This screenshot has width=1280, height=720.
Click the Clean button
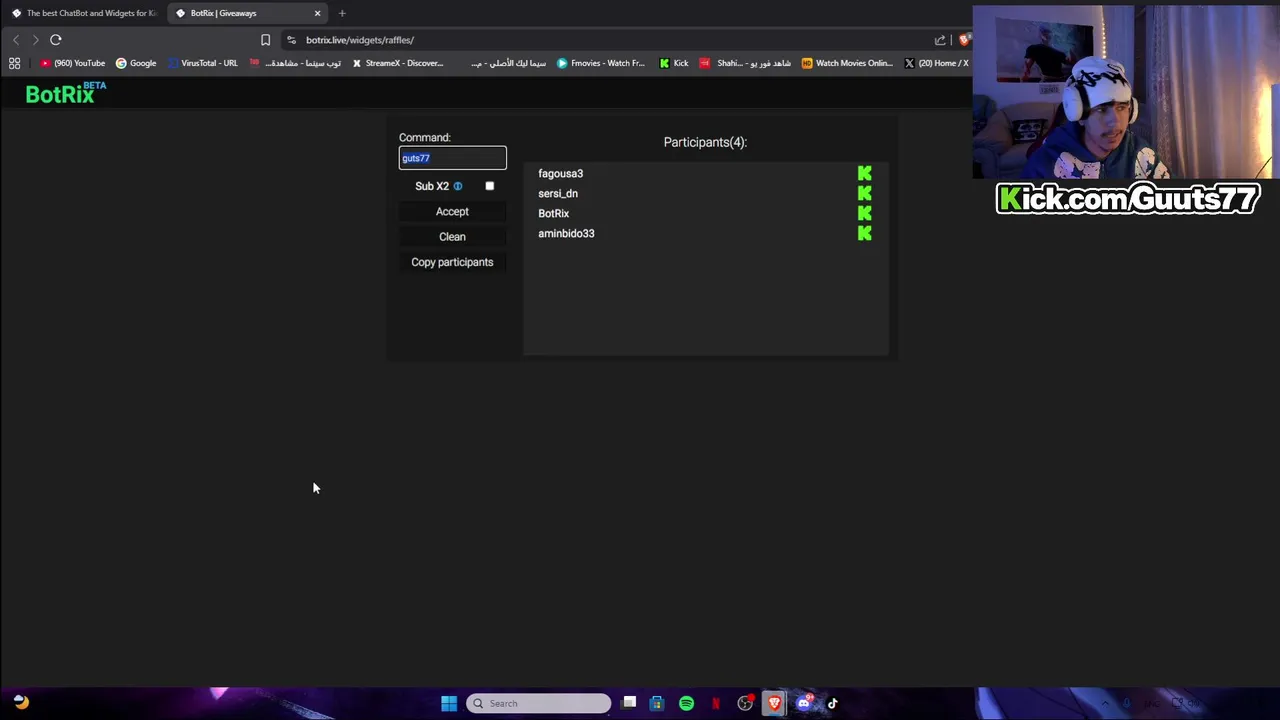pyautogui.click(x=452, y=237)
